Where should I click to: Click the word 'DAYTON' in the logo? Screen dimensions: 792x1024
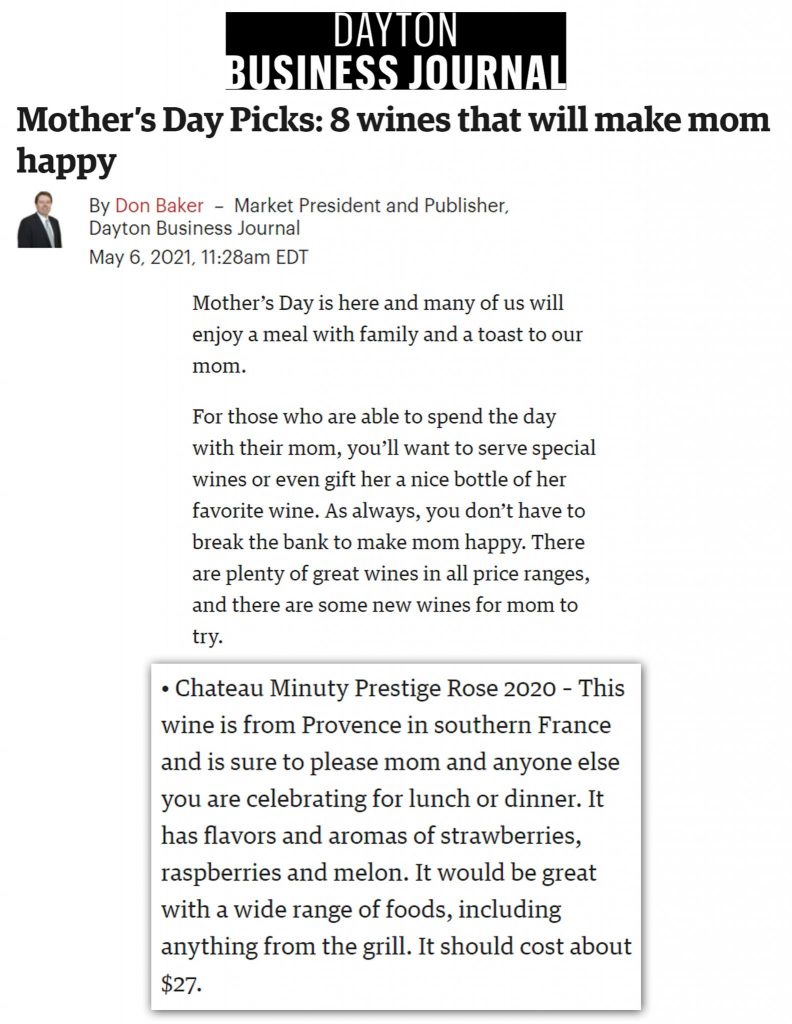pyautogui.click(x=396, y=31)
